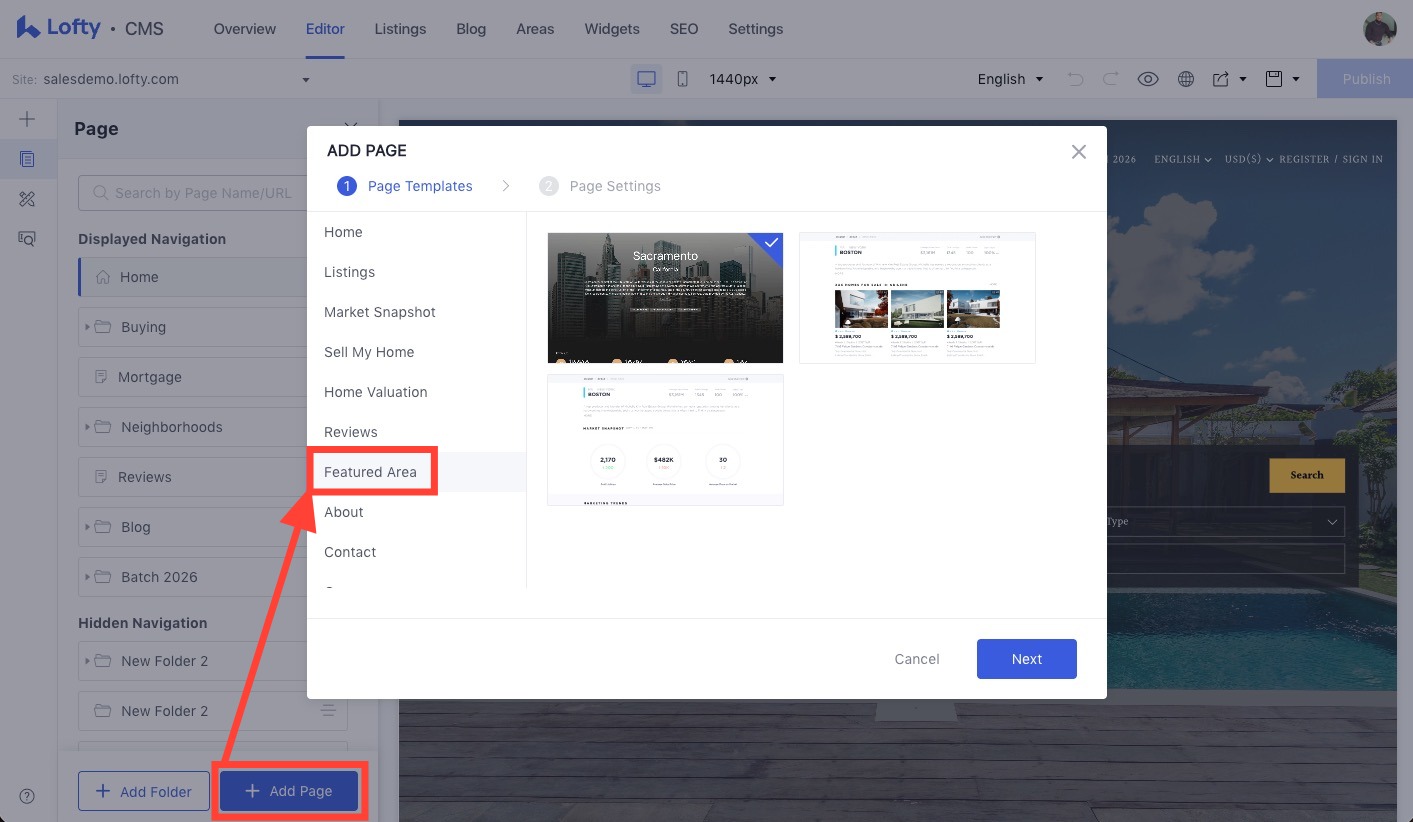Select Featured Area page template category
The image size is (1413, 822).
[x=371, y=471]
